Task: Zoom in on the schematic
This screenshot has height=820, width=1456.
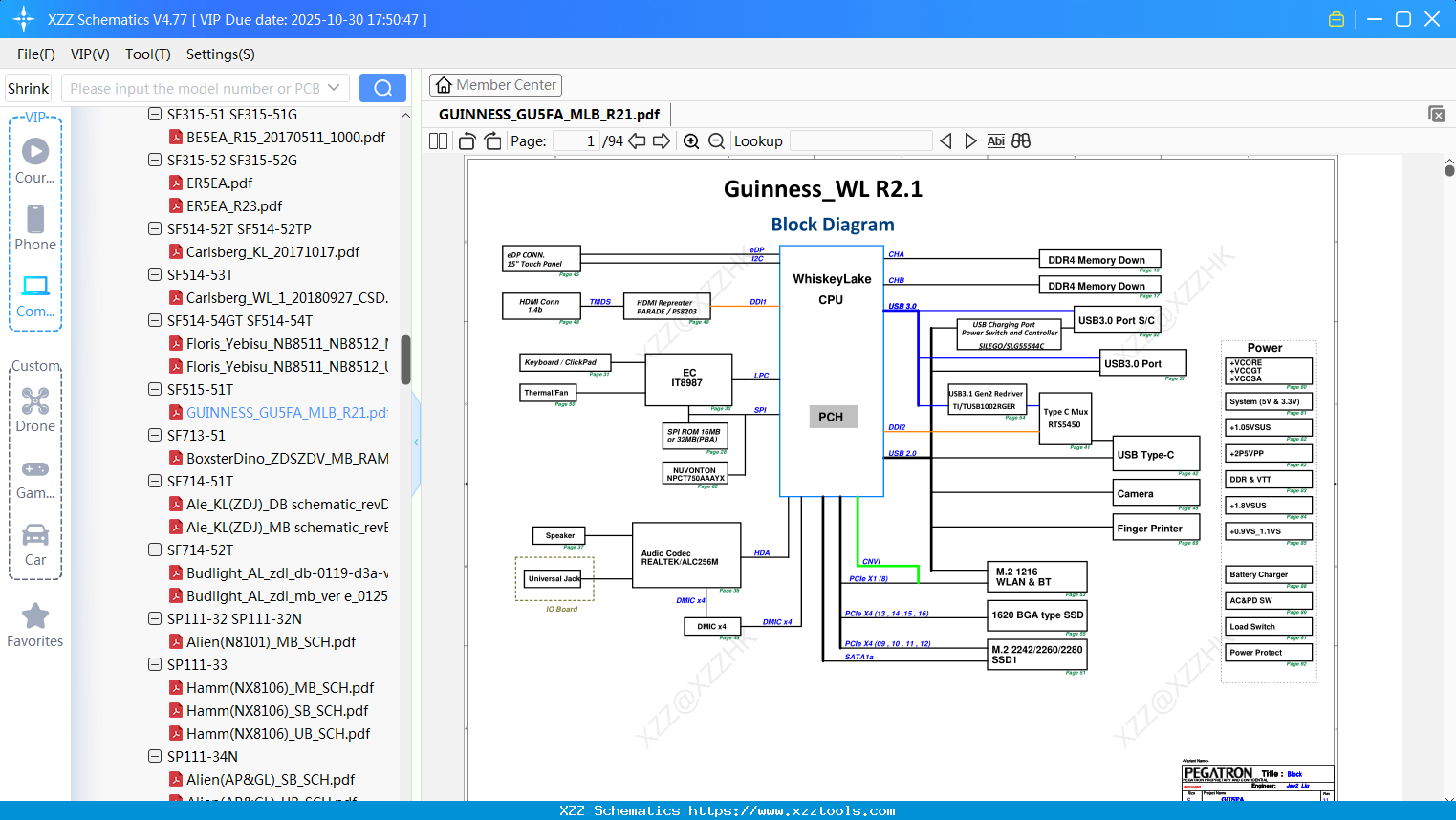Action: point(691,141)
